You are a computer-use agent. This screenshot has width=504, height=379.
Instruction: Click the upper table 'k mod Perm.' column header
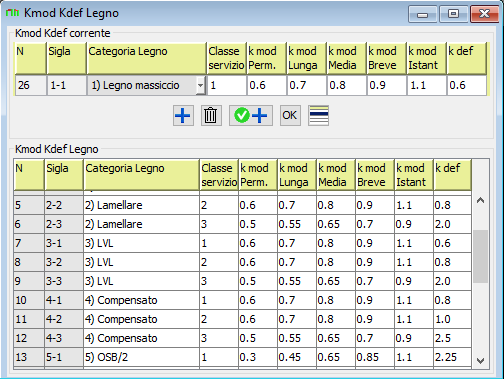click(x=267, y=58)
